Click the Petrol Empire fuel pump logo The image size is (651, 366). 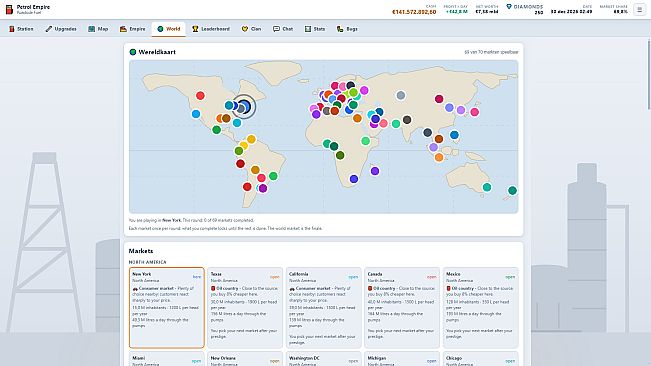pos(9,9)
